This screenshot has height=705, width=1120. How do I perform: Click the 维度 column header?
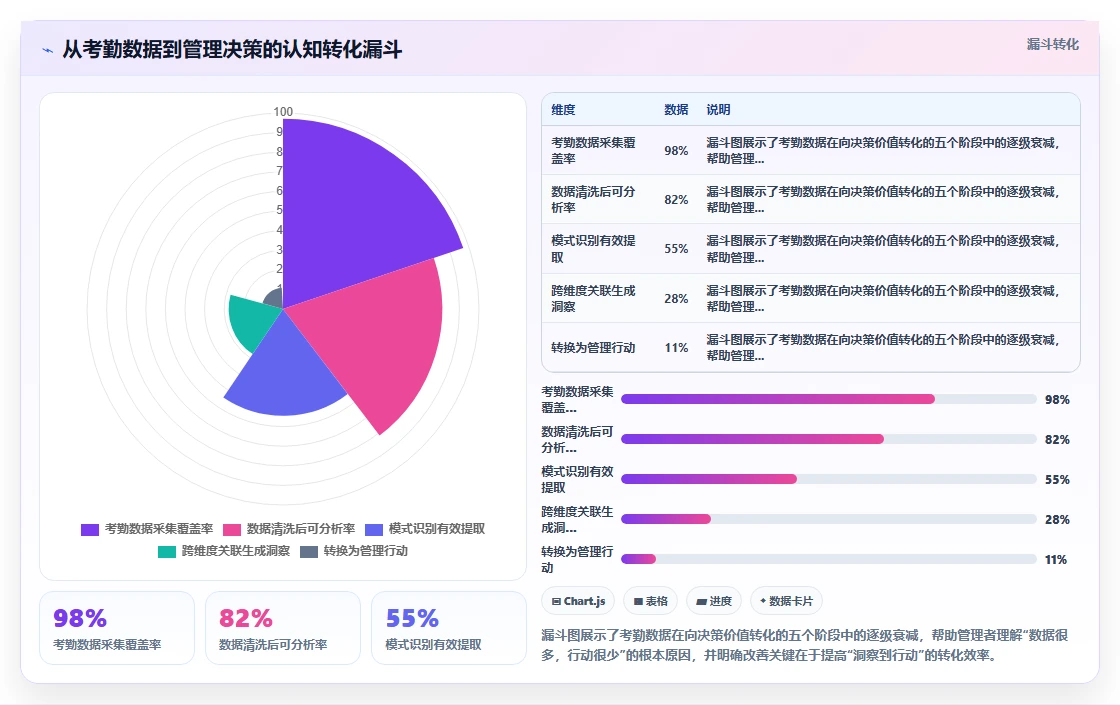click(563, 110)
